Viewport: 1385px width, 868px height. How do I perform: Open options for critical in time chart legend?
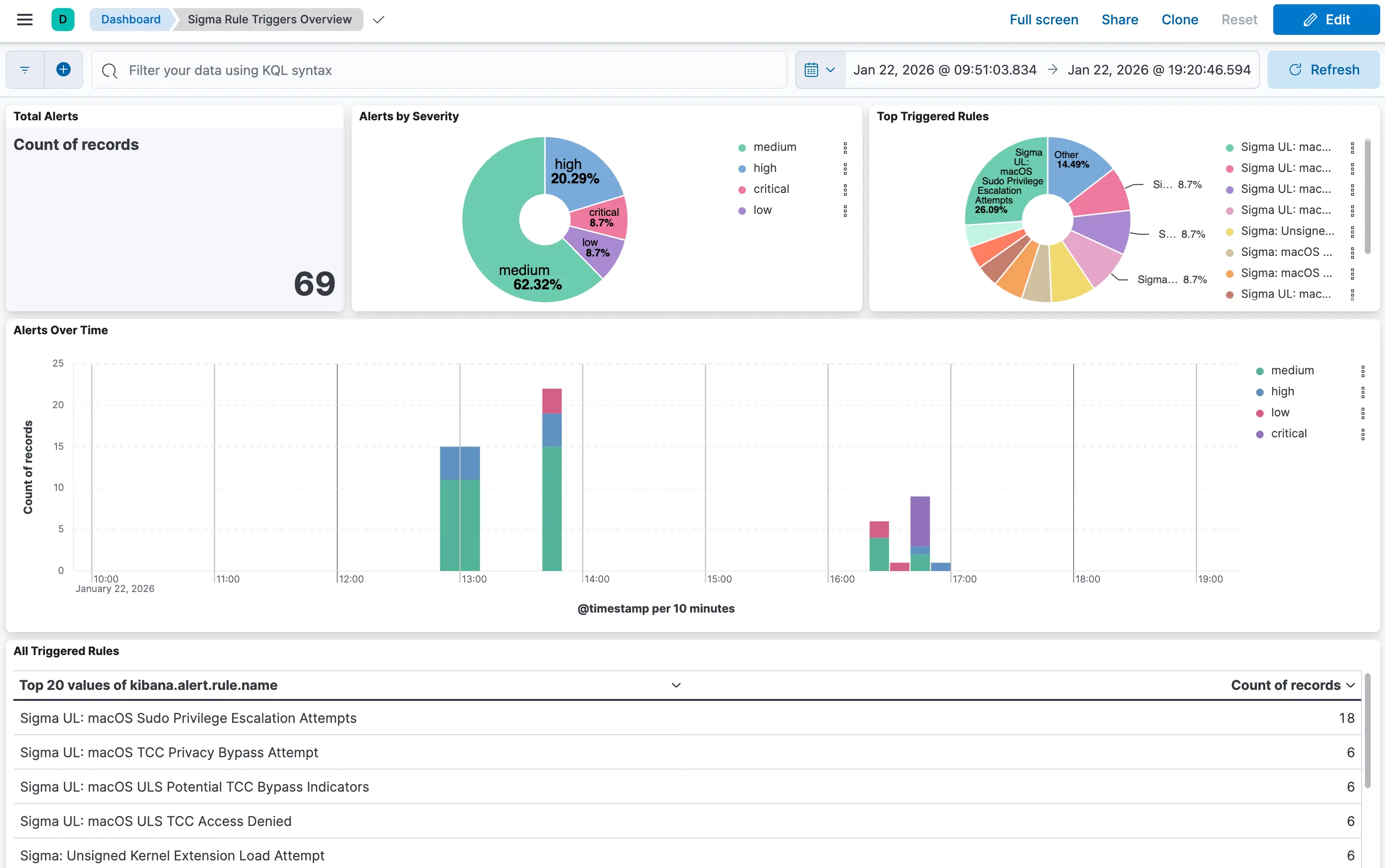coord(1362,434)
